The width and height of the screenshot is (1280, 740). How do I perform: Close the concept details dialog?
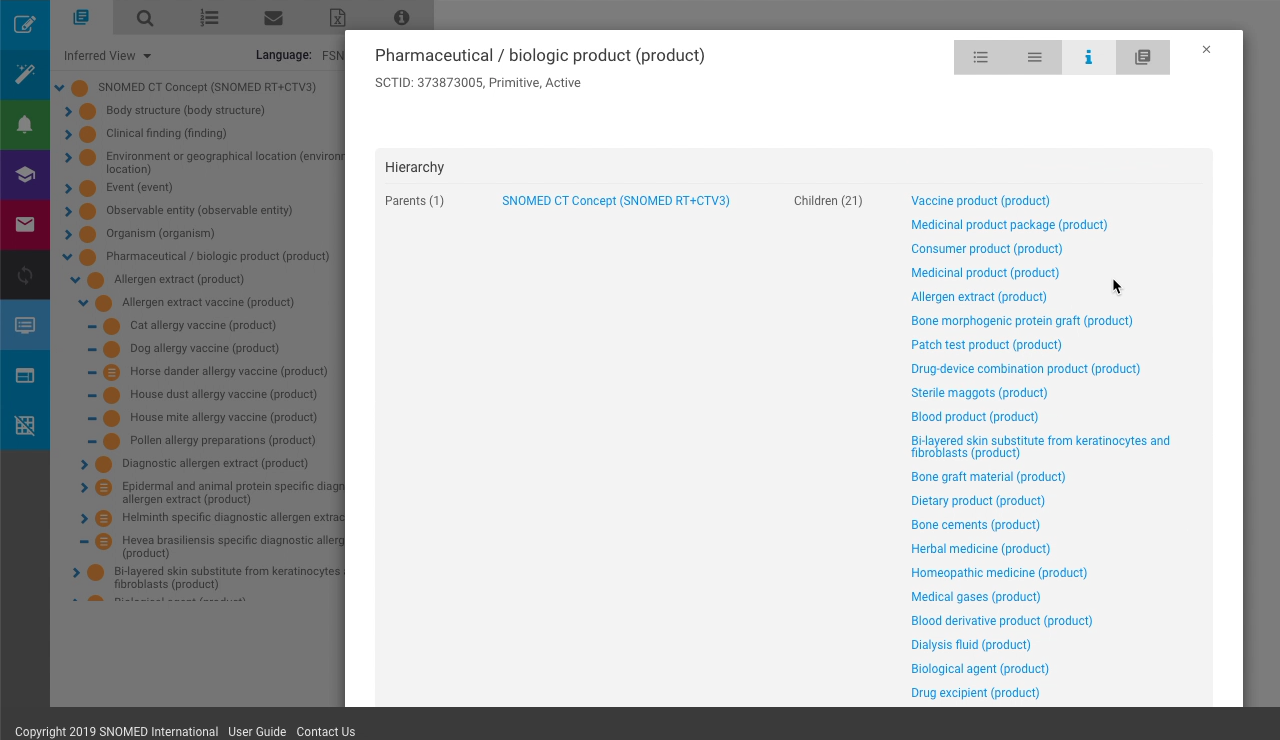click(x=1206, y=49)
